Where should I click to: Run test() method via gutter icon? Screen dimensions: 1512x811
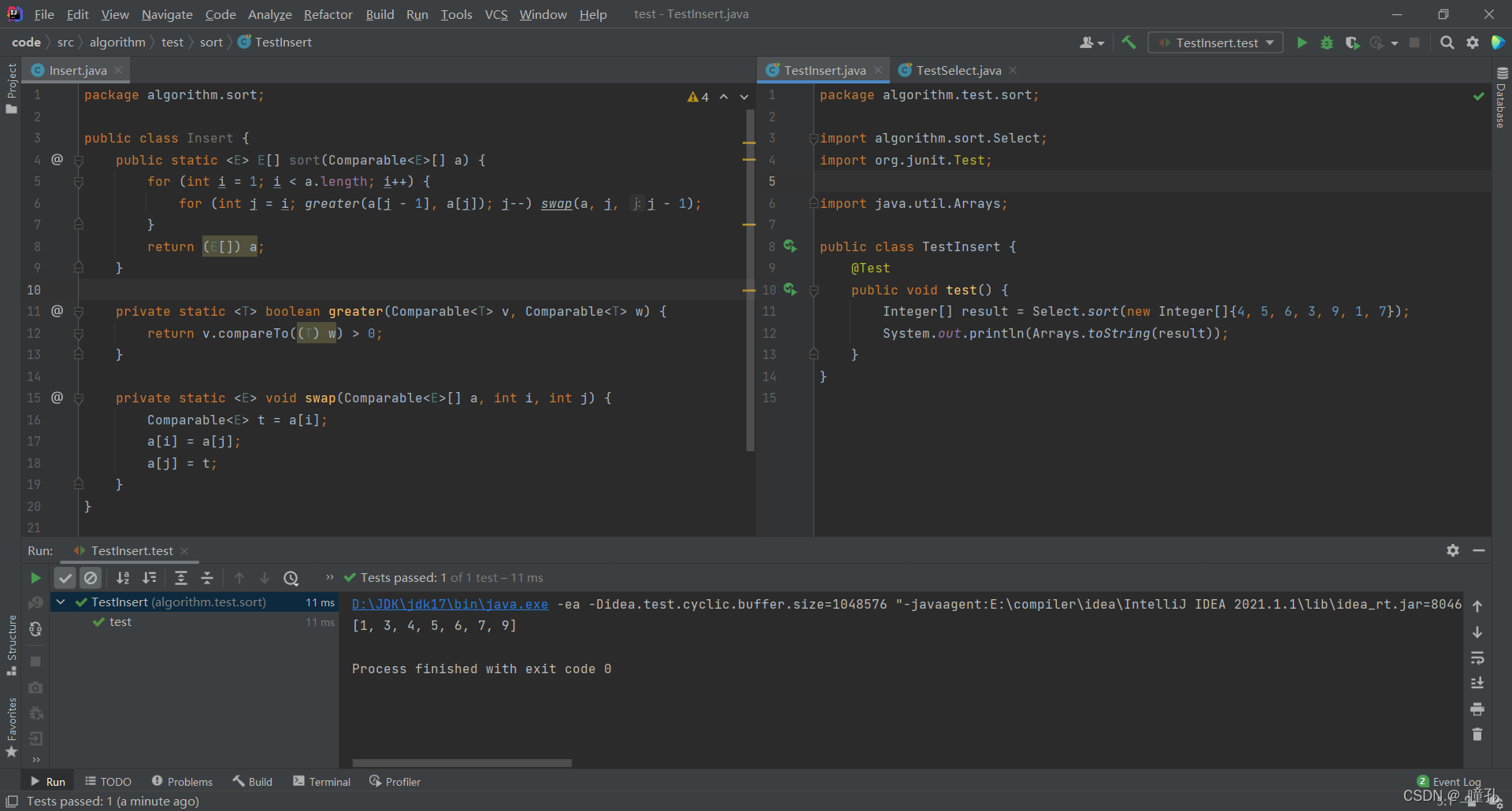click(790, 290)
